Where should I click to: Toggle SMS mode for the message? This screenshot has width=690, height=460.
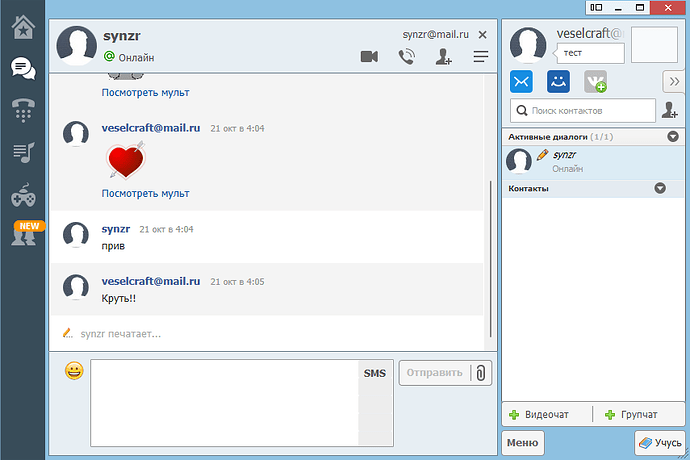coord(374,373)
